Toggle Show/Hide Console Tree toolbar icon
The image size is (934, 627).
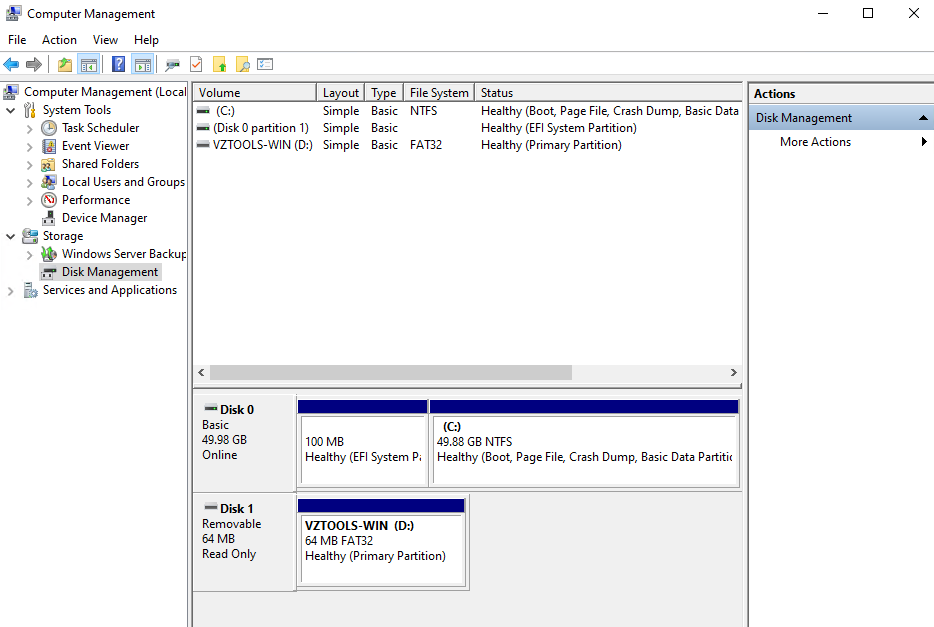coord(89,64)
